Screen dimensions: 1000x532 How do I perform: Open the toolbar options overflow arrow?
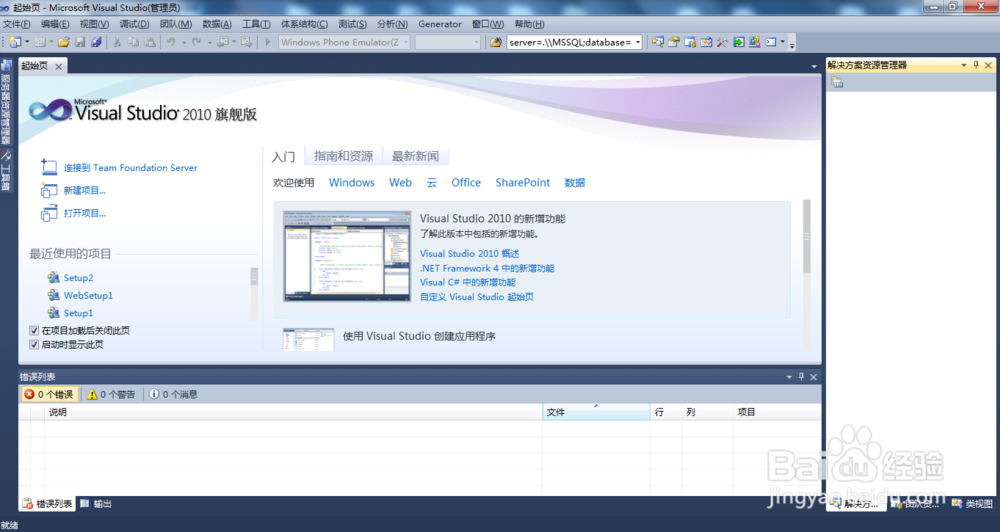tap(792, 45)
